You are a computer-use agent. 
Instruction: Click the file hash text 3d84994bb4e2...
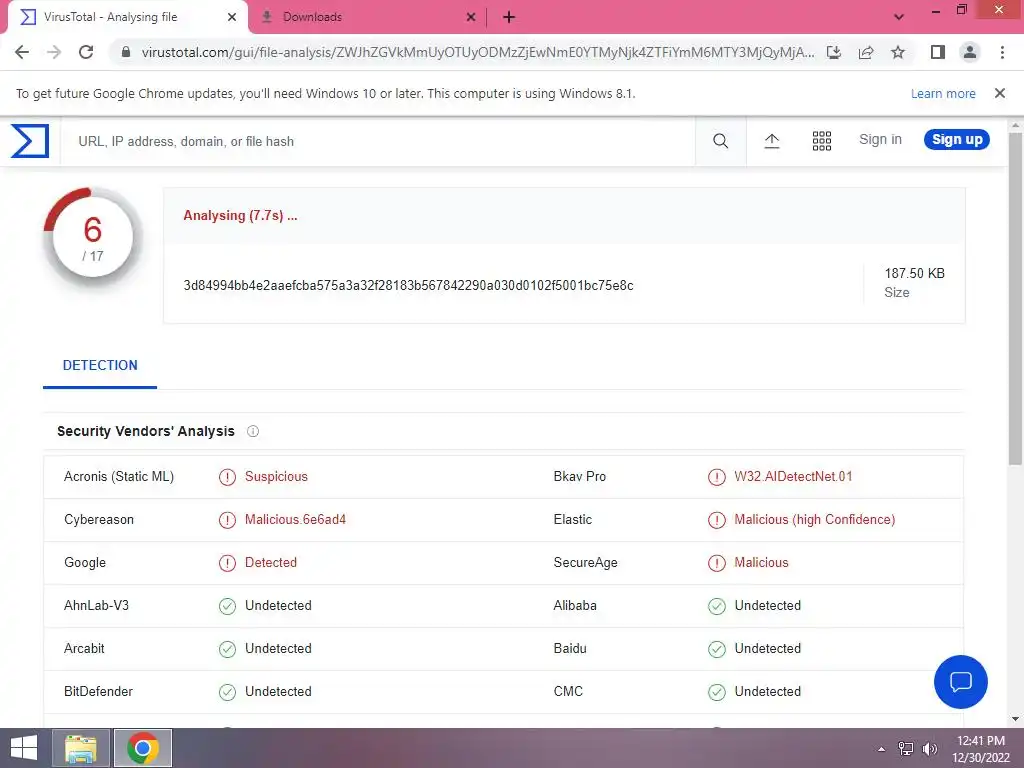(x=408, y=285)
